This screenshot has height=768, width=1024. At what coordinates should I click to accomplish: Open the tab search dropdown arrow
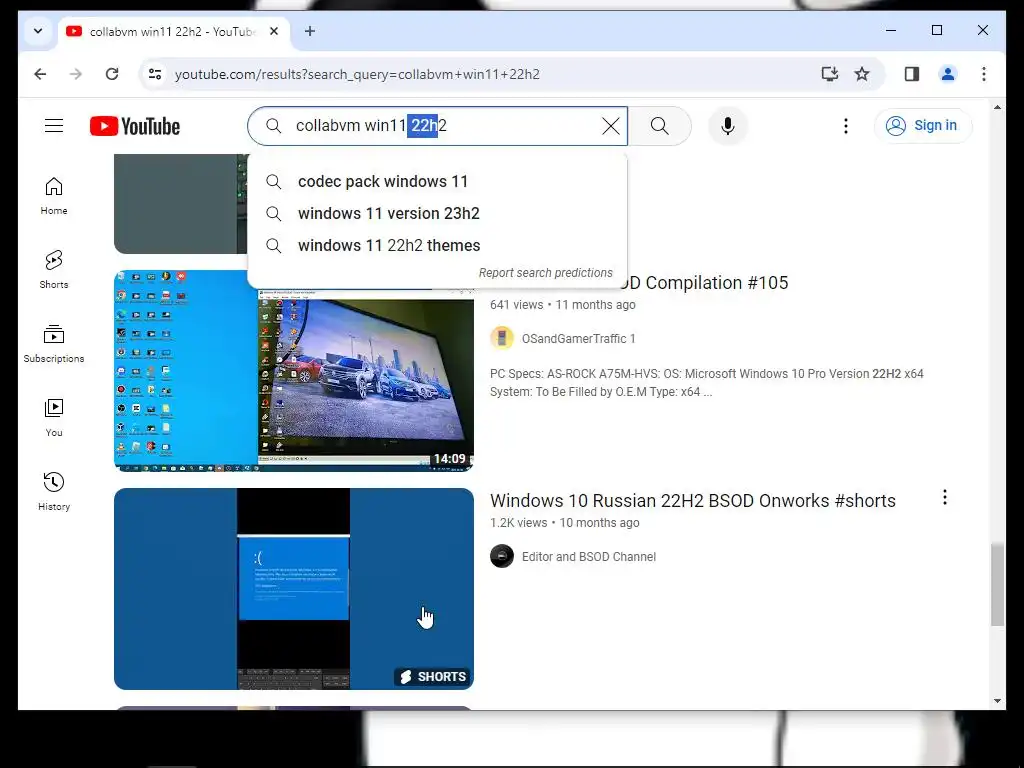[38, 31]
